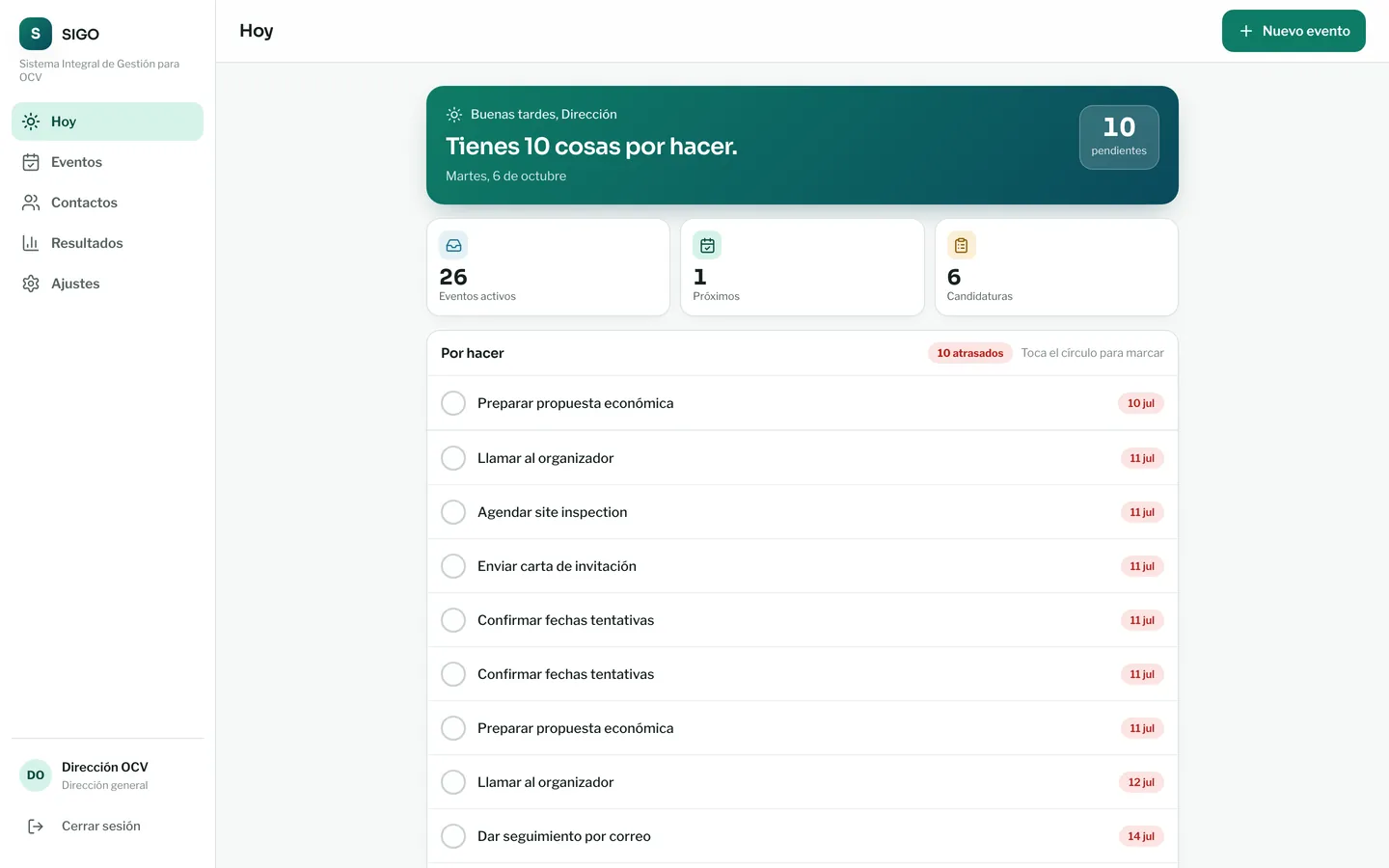1389x868 pixels.
Task: Click the 10 jul date badge
Action: click(x=1141, y=403)
